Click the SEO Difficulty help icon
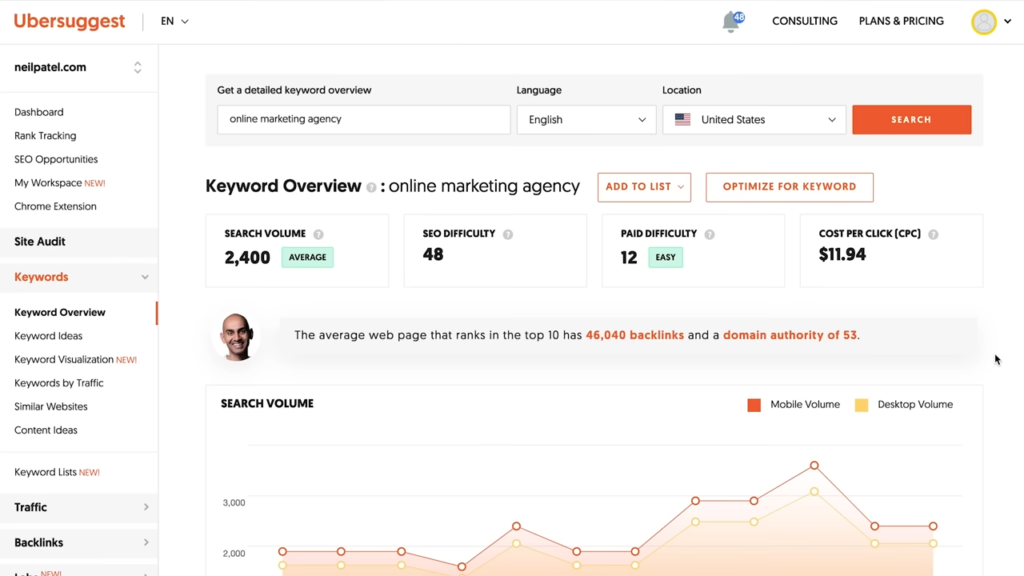1024x576 pixels. click(x=508, y=235)
